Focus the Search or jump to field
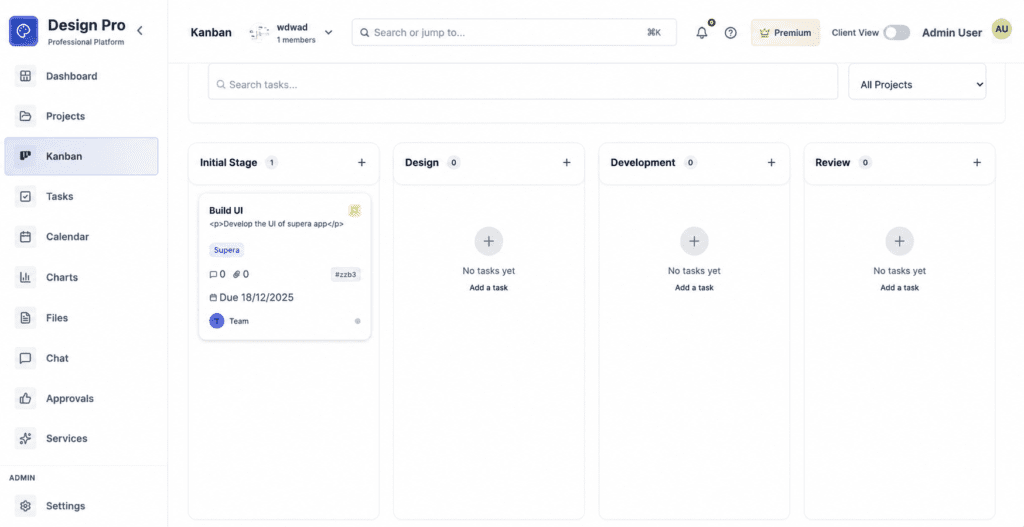 tap(514, 32)
